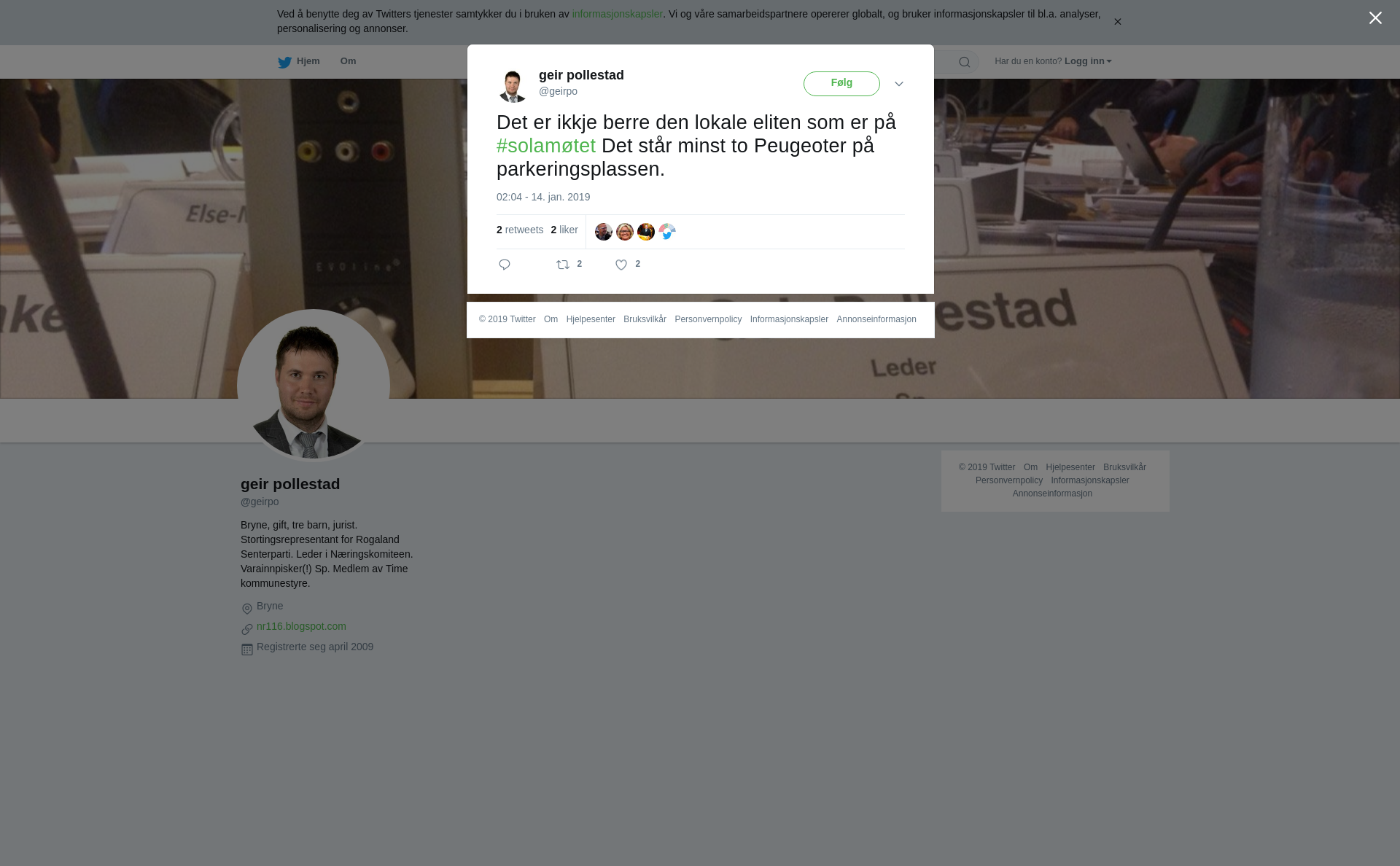
Task: Click the Twitter bird Hjem icon
Action: click(x=284, y=62)
